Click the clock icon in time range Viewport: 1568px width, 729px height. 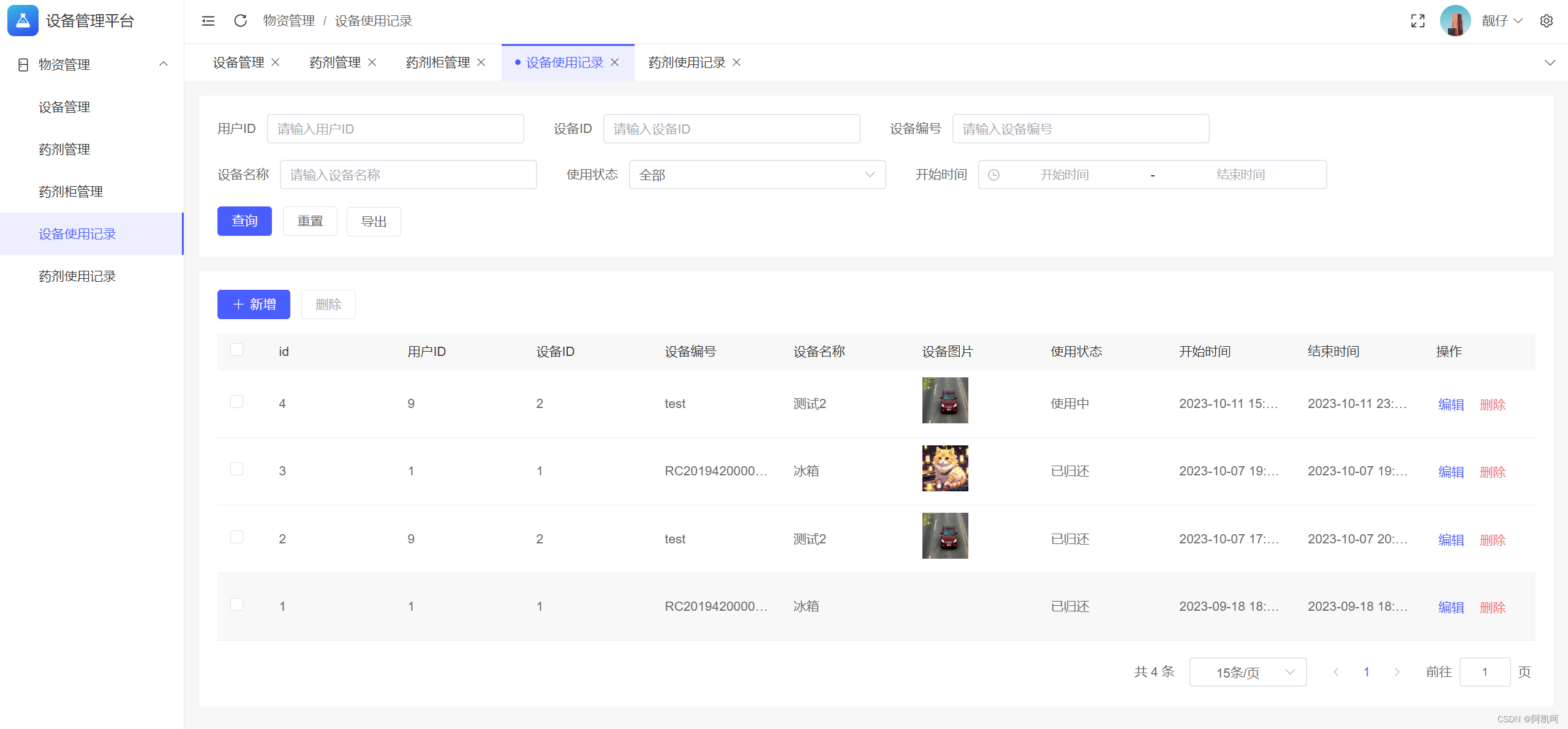(x=993, y=175)
